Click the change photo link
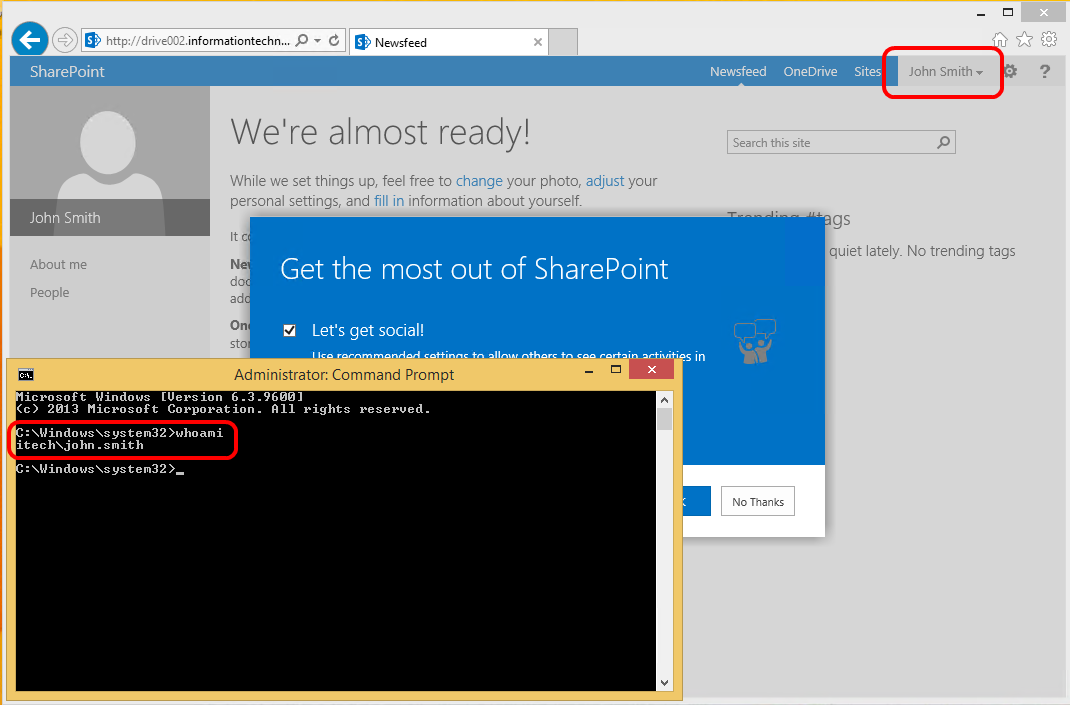 479,181
